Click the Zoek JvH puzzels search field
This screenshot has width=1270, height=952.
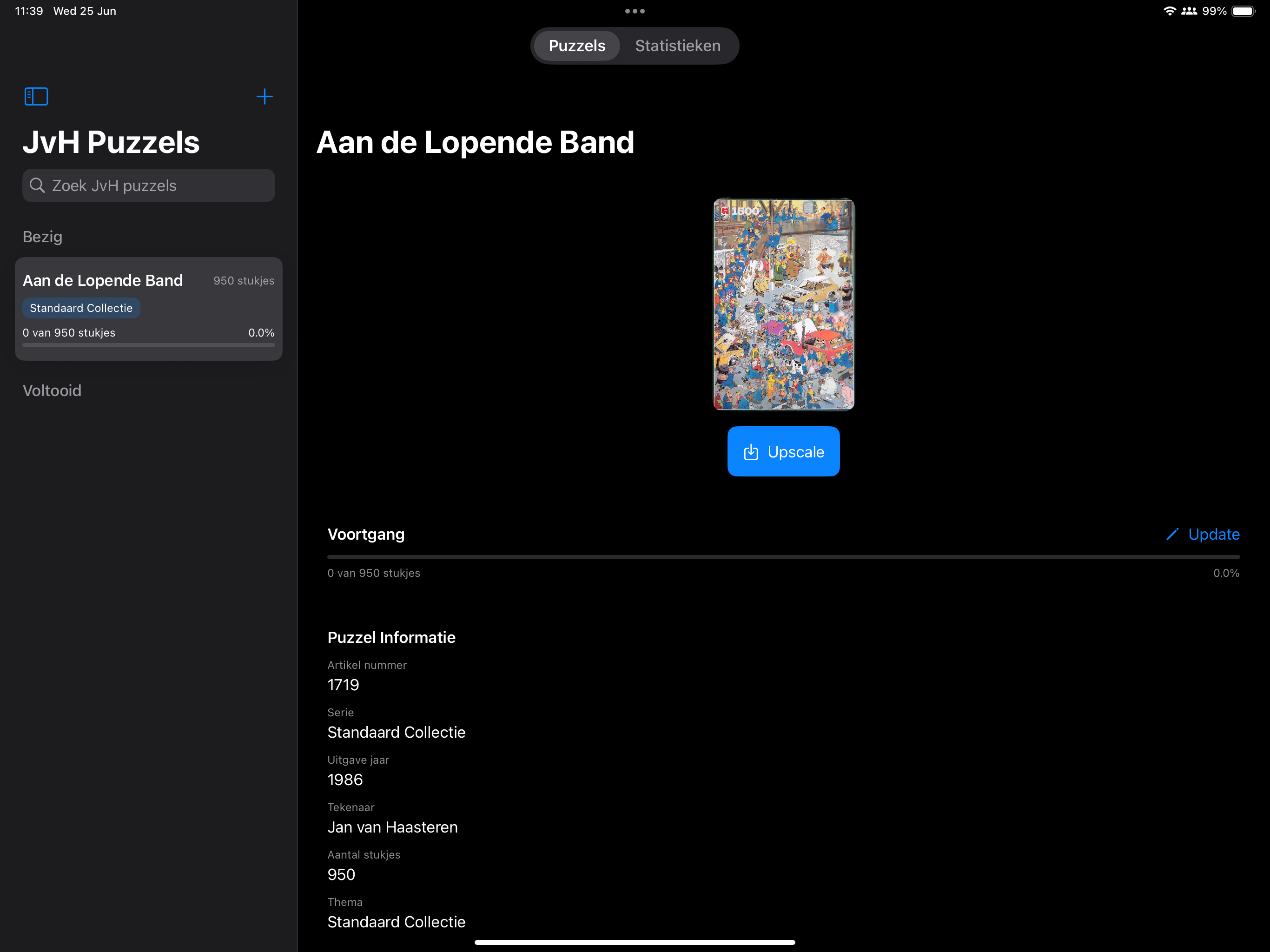[148, 185]
